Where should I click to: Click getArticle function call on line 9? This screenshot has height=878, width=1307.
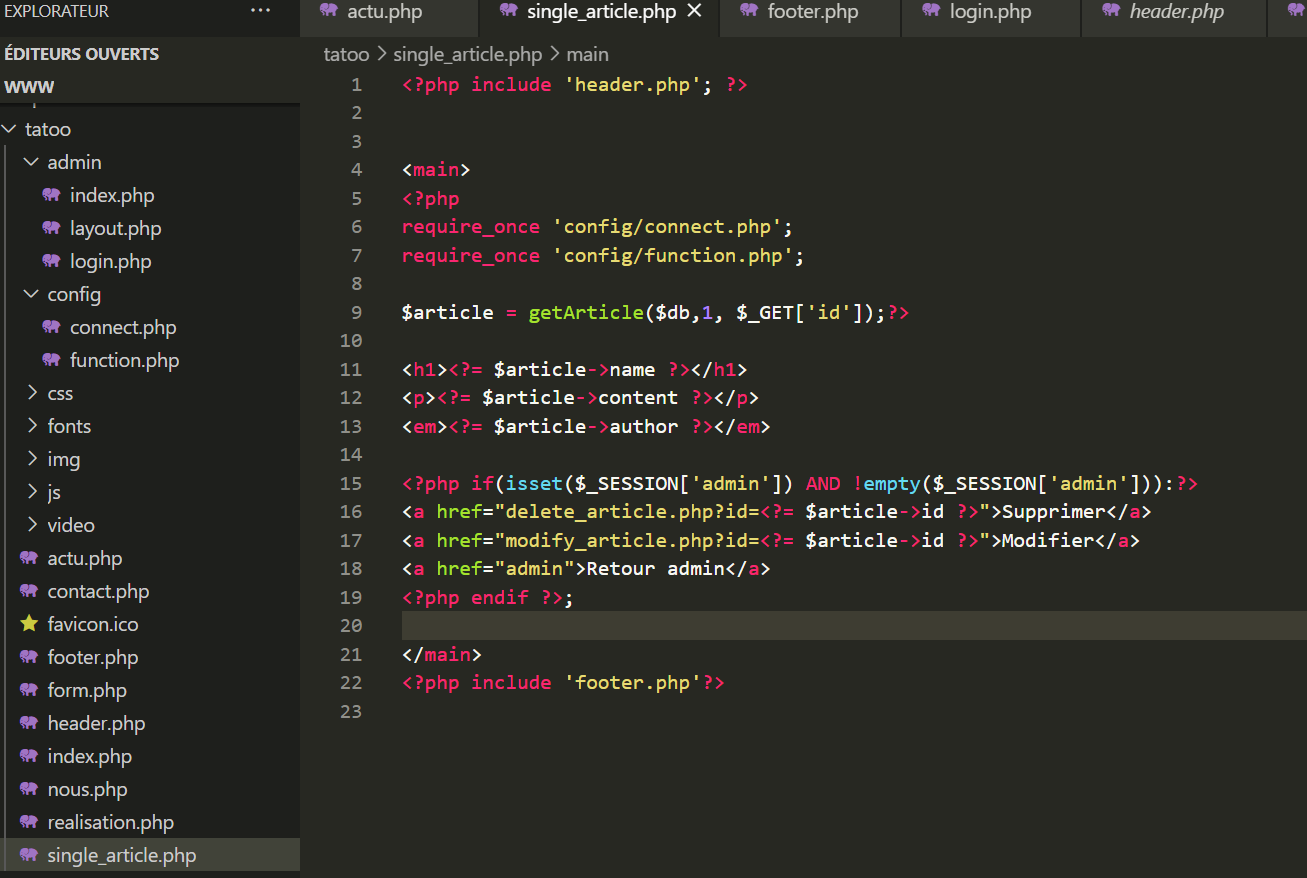click(586, 312)
